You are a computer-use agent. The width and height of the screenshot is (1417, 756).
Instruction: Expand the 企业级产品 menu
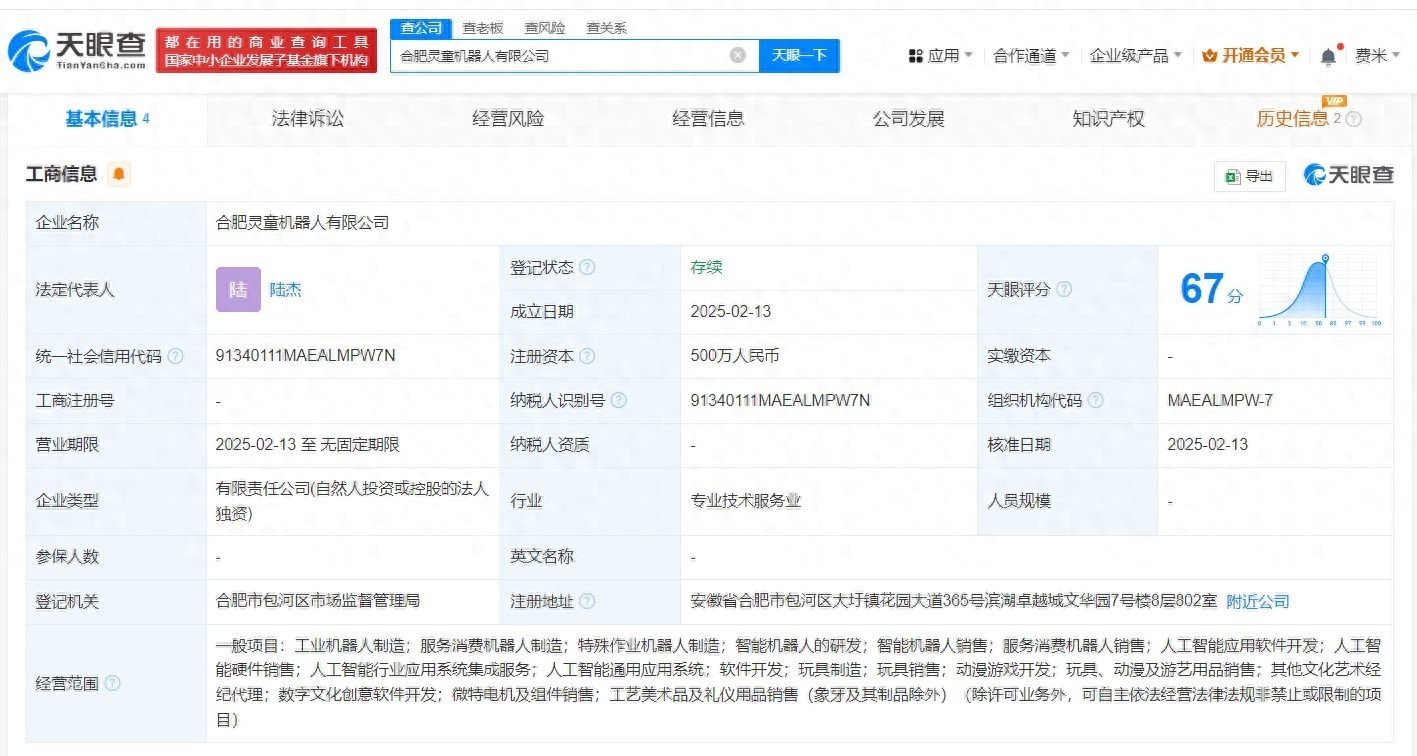click(x=1135, y=56)
